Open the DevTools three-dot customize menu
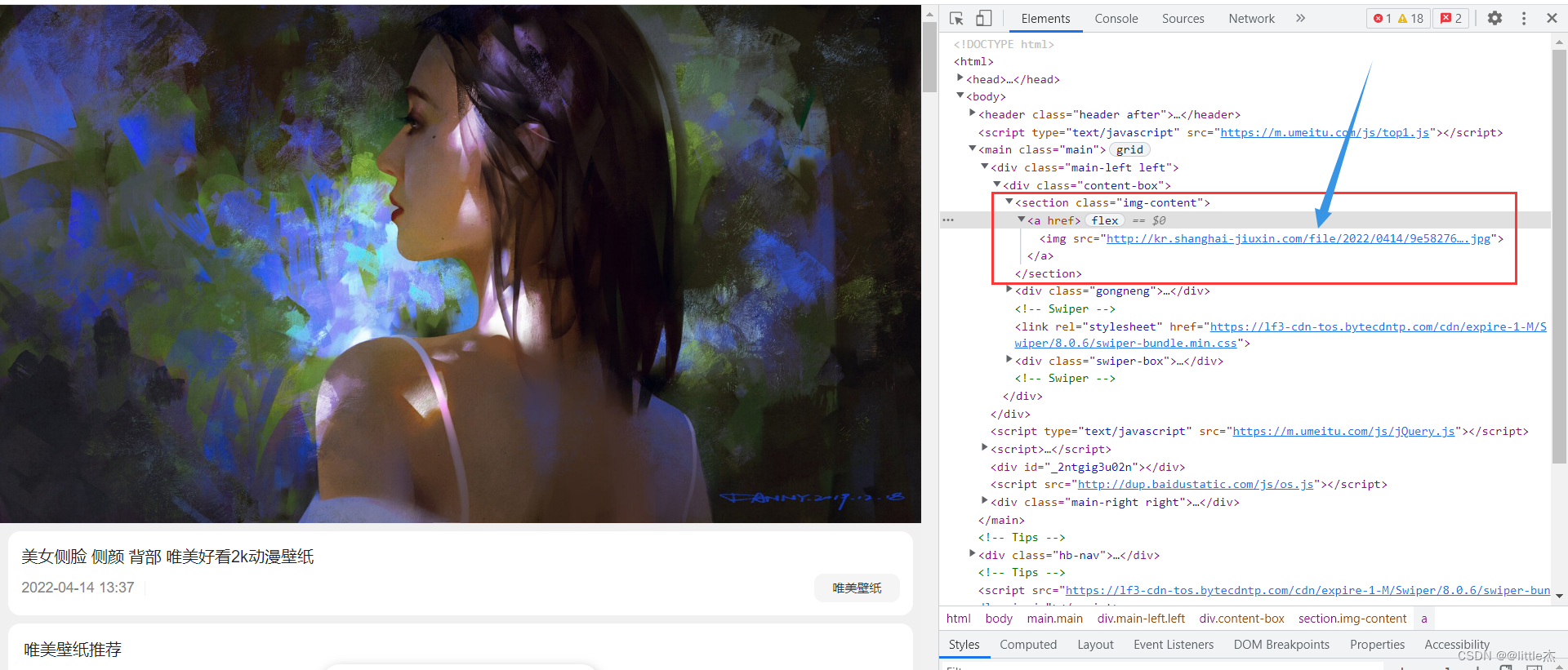 [1524, 18]
